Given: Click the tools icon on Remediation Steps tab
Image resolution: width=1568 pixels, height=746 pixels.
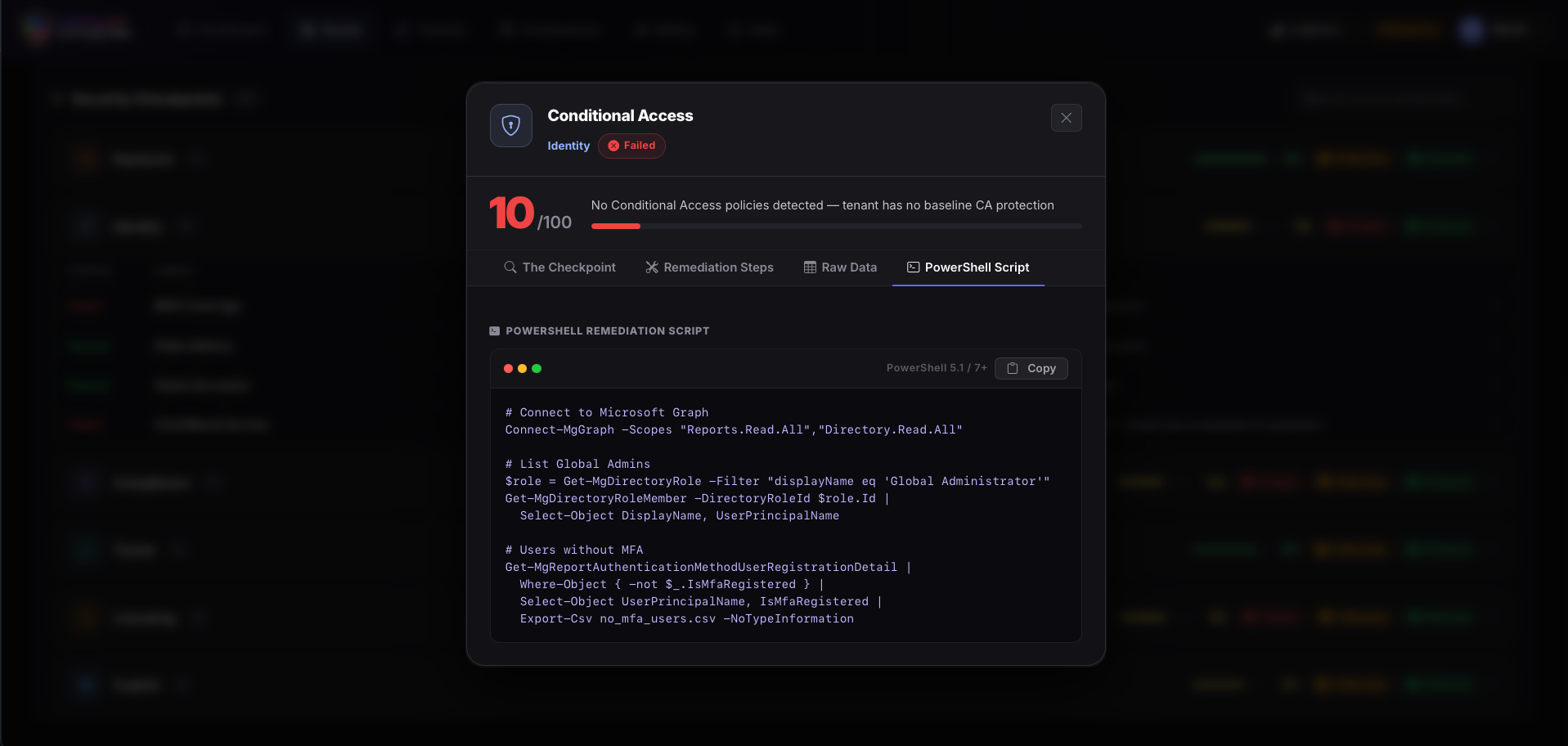Looking at the screenshot, I should (652, 267).
